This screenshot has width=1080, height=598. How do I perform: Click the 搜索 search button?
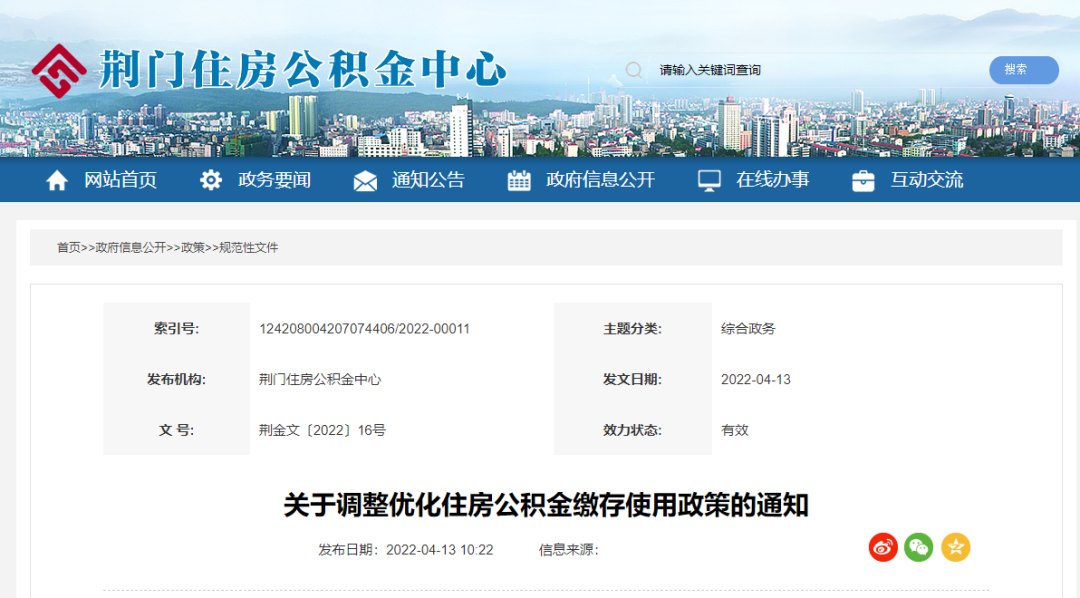pyautogui.click(x=1024, y=70)
